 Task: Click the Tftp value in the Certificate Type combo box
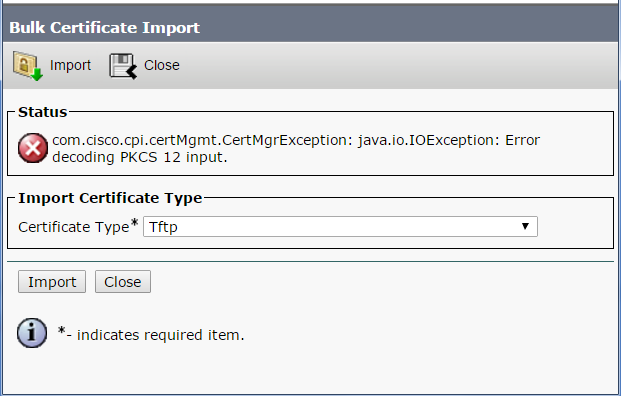tap(163, 227)
